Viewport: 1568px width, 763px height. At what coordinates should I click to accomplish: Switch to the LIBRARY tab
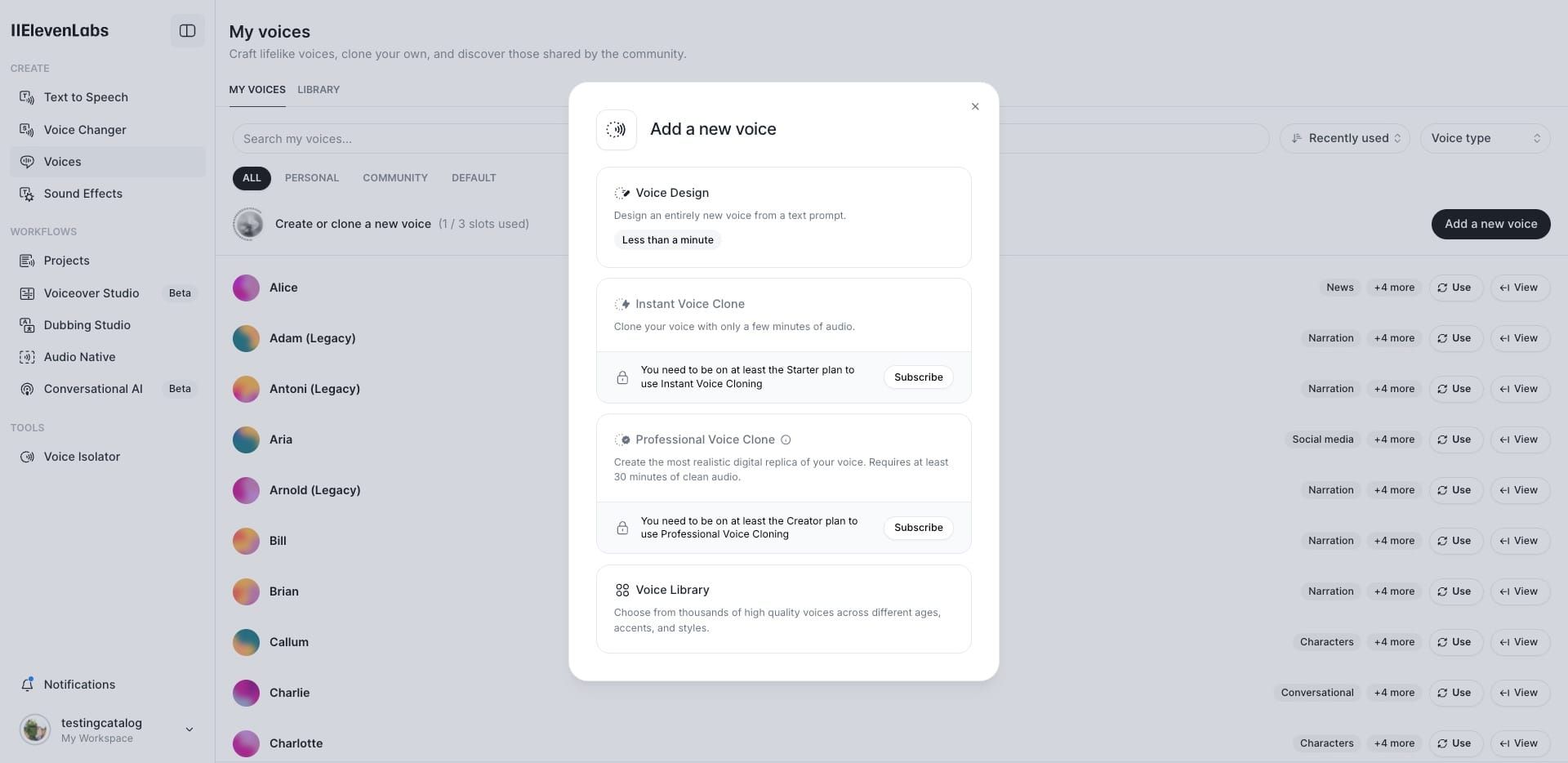pyautogui.click(x=318, y=90)
